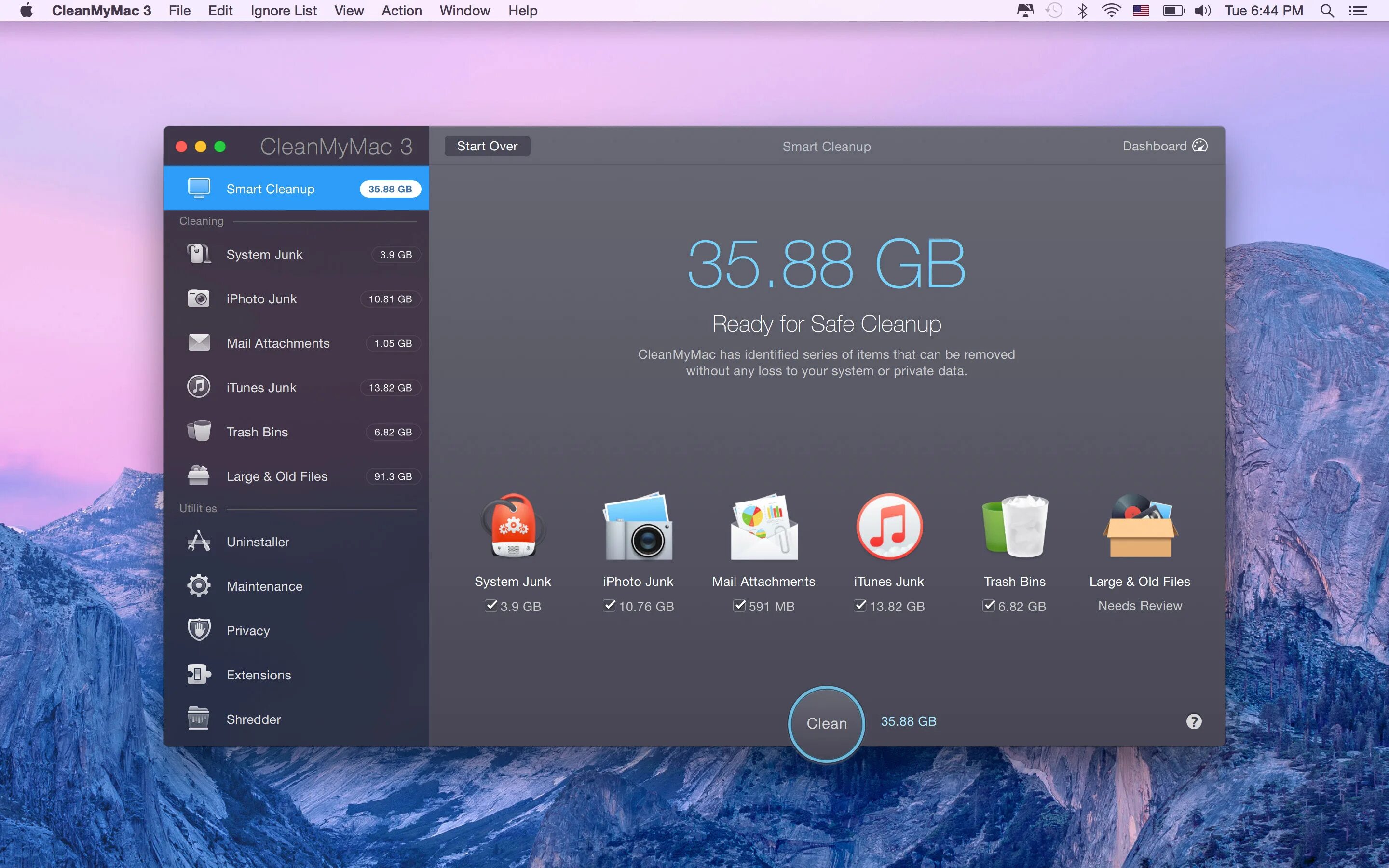The height and width of the screenshot is (868, 1389).
Task: Click the help question mark icon
Action: (1194, 721)
